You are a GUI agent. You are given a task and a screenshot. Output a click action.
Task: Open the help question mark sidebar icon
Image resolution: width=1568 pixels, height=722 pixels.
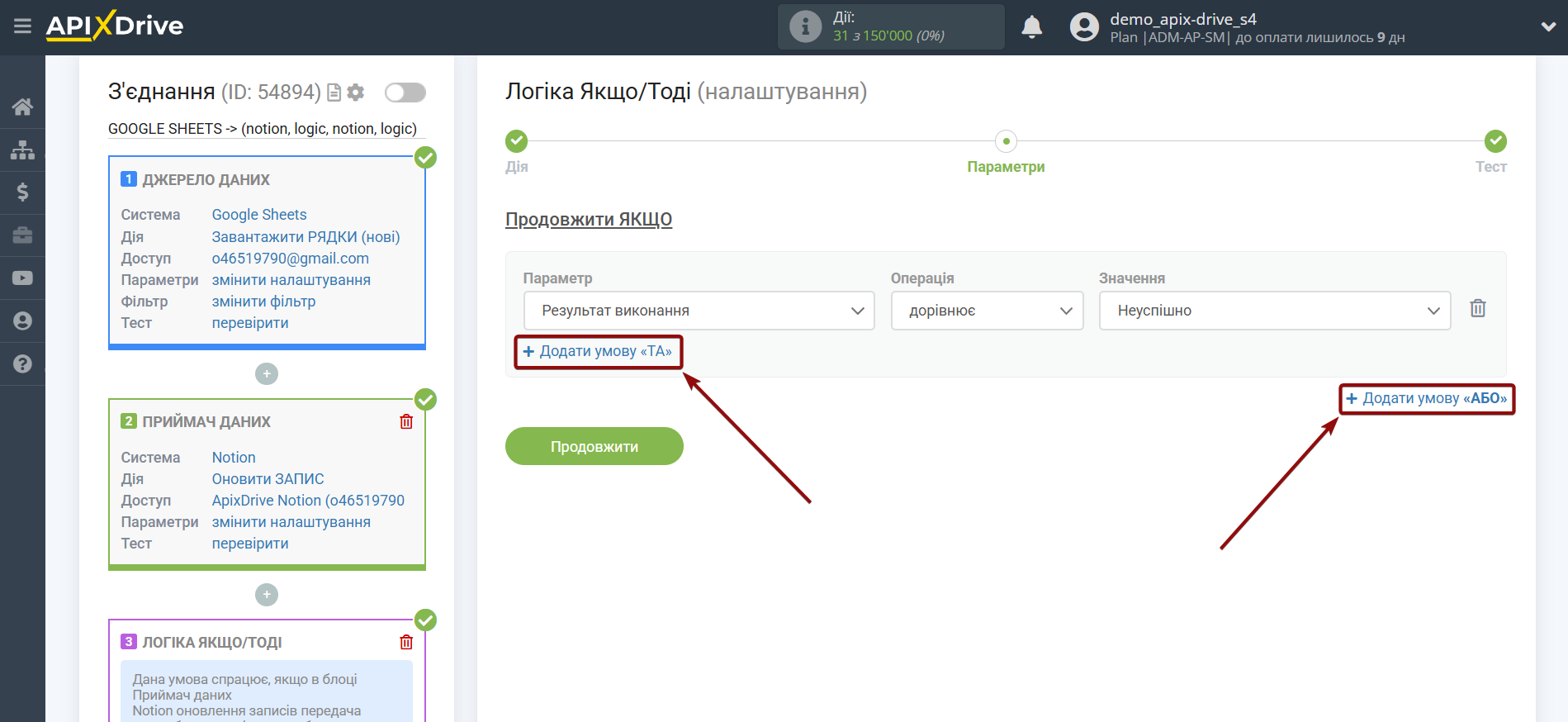22,363
